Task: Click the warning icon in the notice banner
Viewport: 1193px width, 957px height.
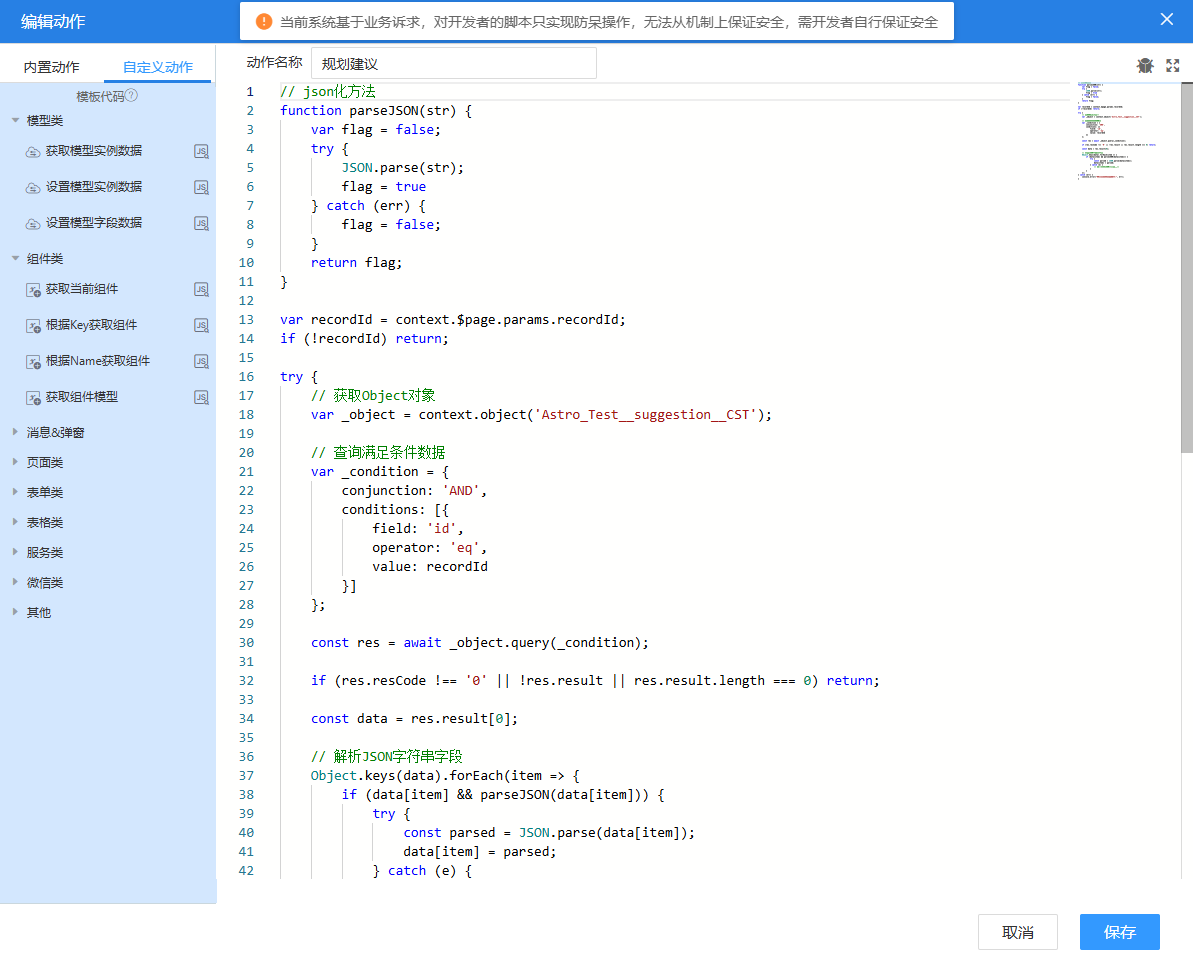Action: point(263,21)
